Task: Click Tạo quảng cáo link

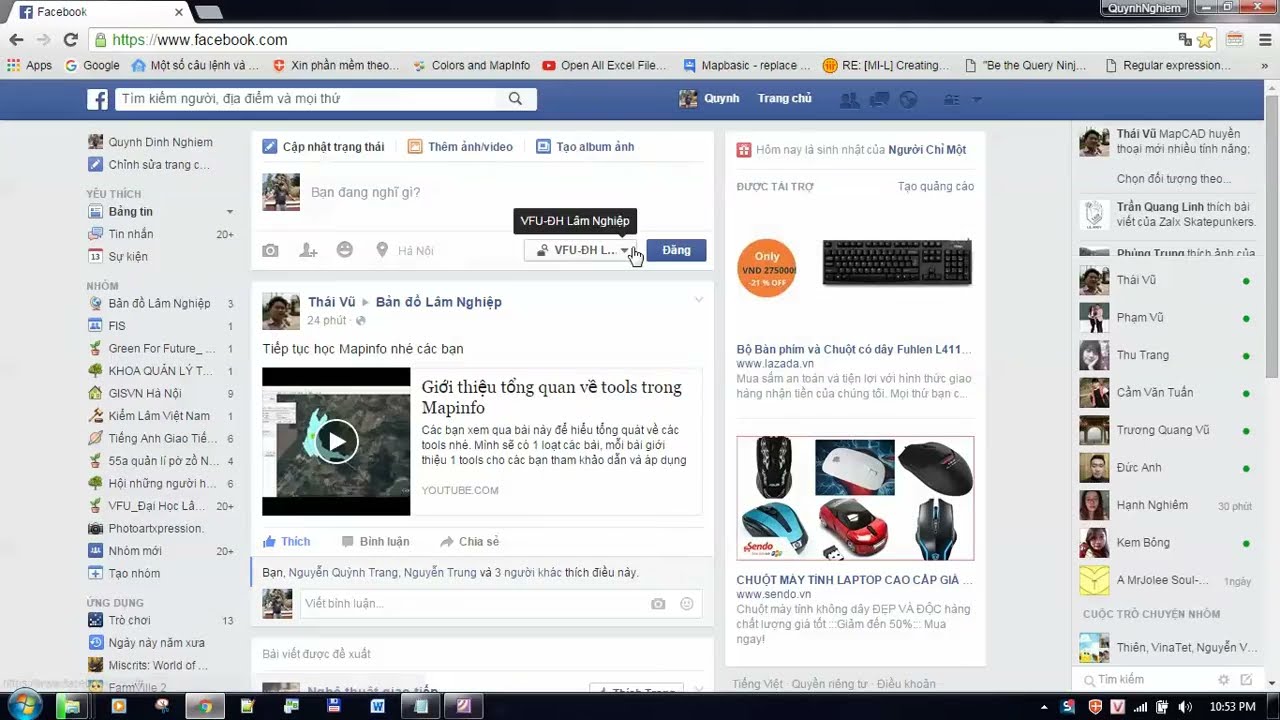Action: pyautogui.click(x=936, y=187)
